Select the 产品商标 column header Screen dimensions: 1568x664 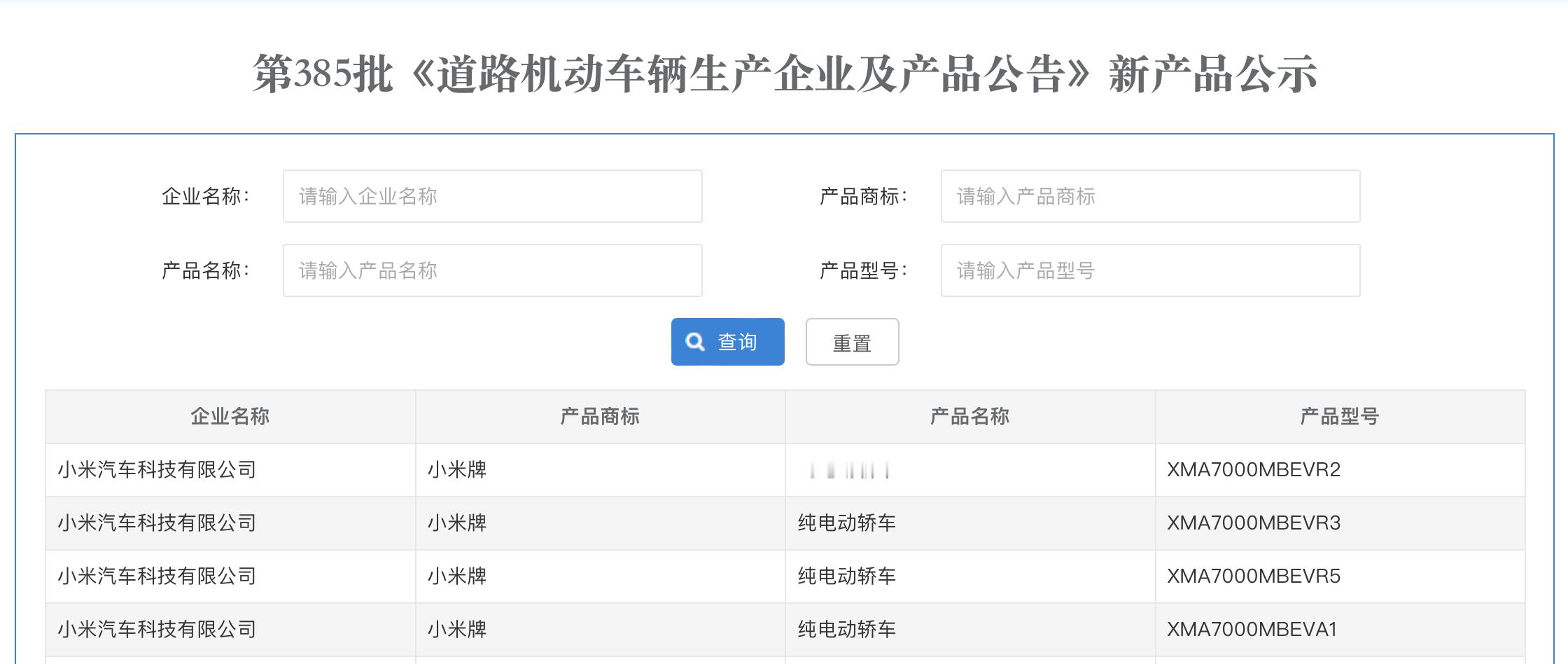[600, 417]
